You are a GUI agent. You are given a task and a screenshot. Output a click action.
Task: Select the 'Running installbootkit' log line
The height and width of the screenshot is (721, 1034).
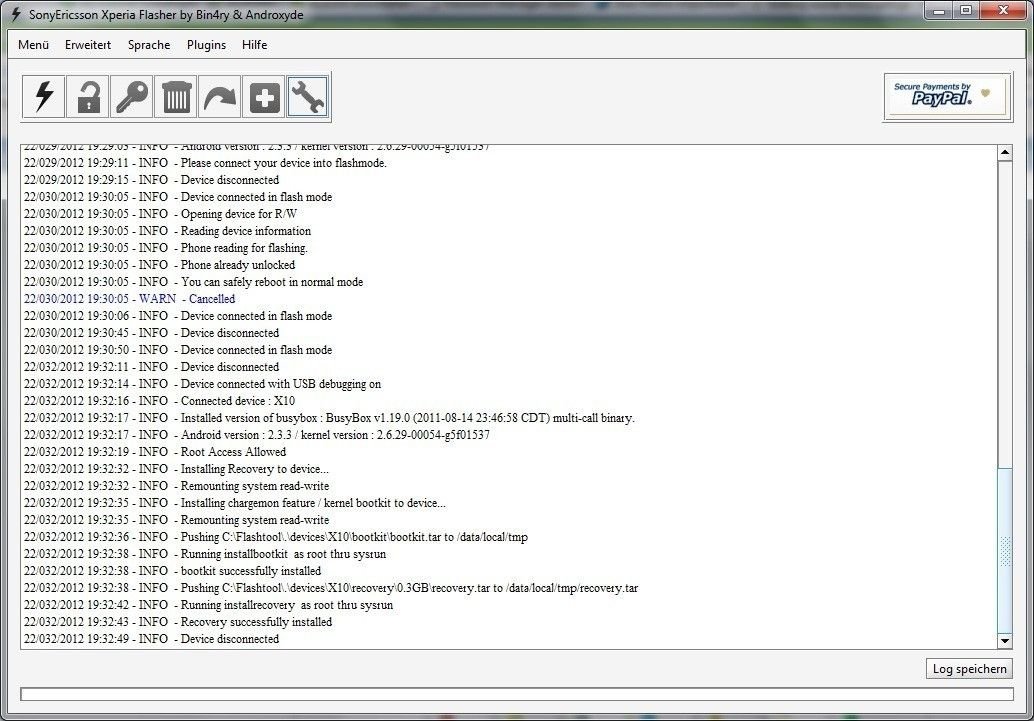coord(205,554)
